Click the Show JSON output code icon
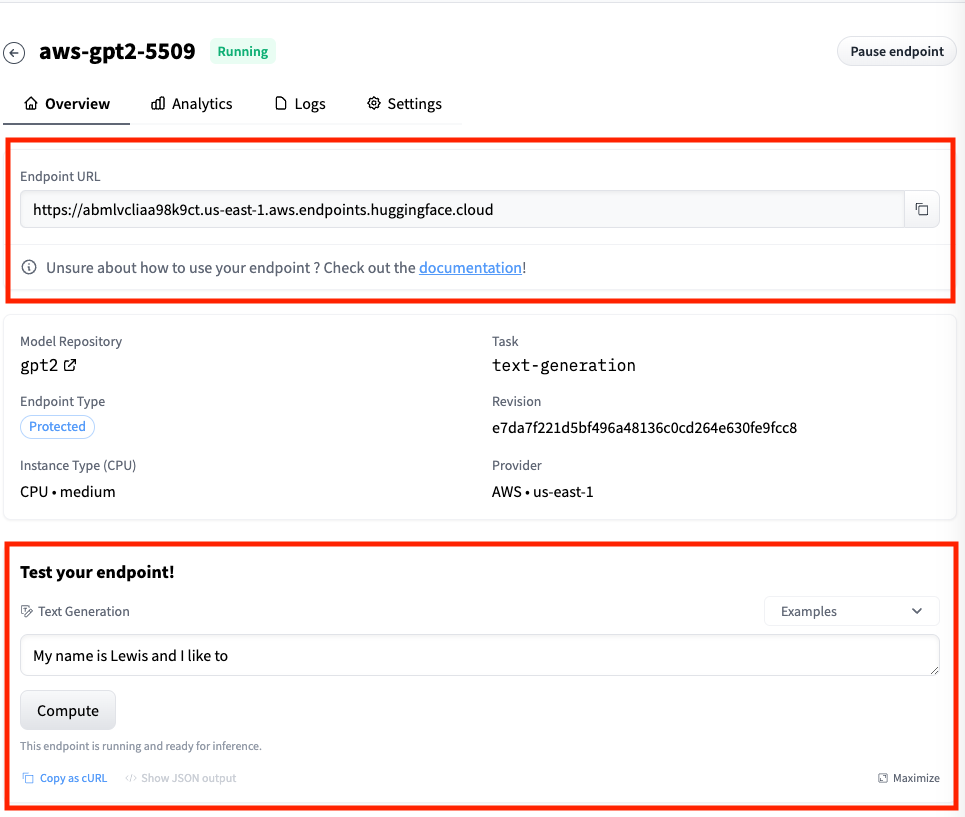Screen dimensions: 965x817 point(131,778)
